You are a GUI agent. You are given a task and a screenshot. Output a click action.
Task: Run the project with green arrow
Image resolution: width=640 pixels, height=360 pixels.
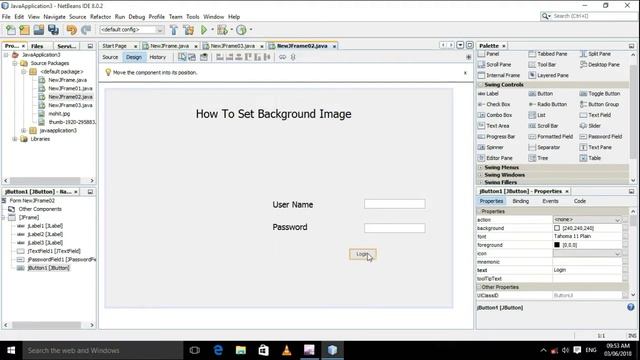tap(204, 30)
